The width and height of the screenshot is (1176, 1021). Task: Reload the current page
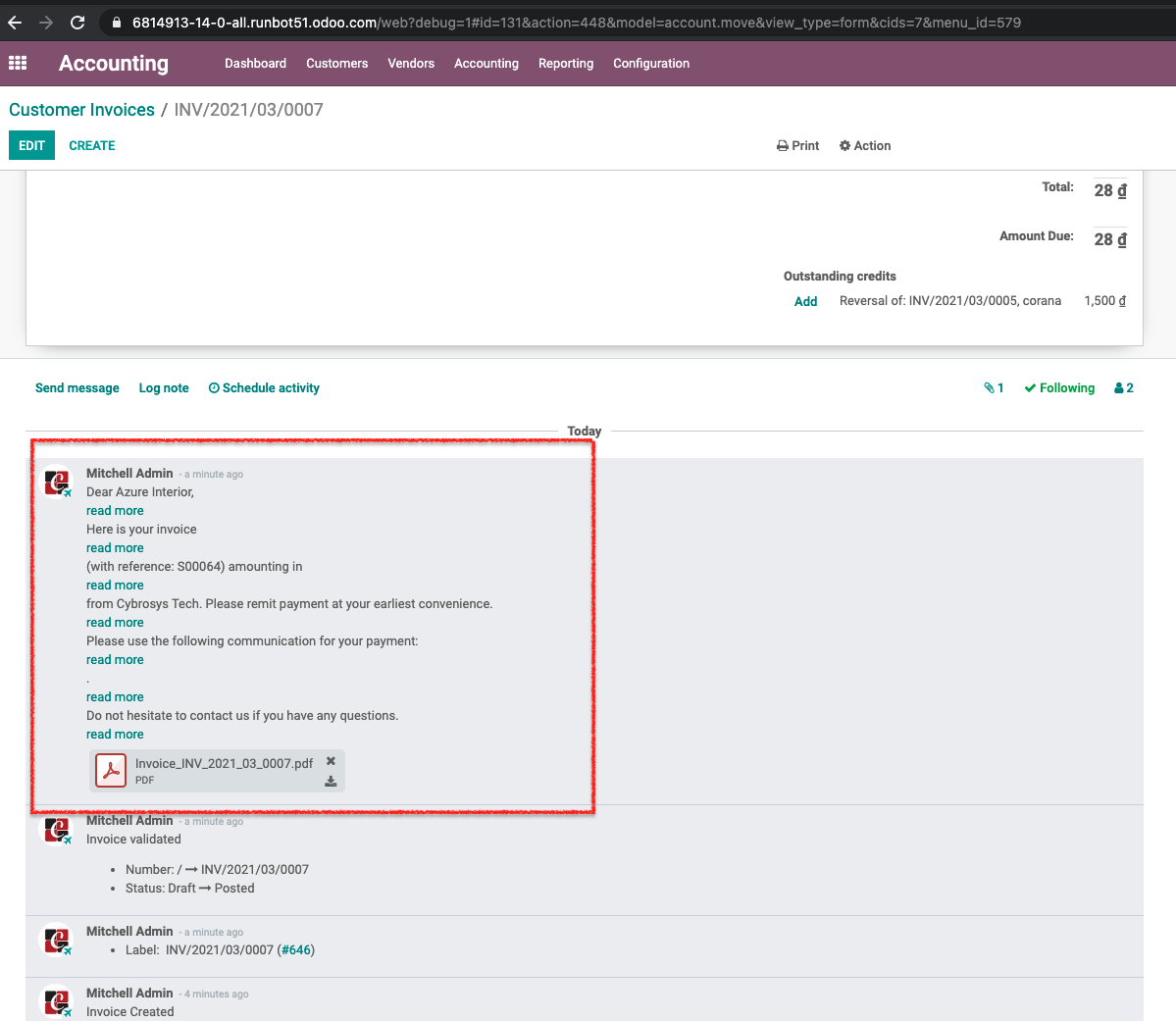tap(77, 21)
